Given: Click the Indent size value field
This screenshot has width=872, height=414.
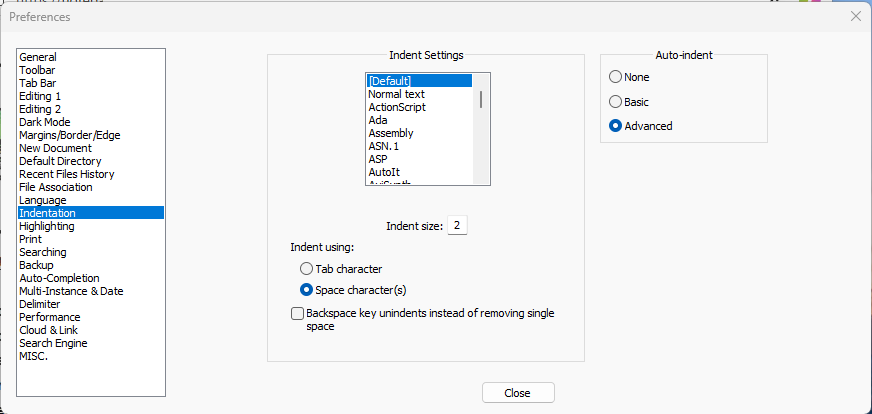Looking at the screenshot, I should click(457, 226).
